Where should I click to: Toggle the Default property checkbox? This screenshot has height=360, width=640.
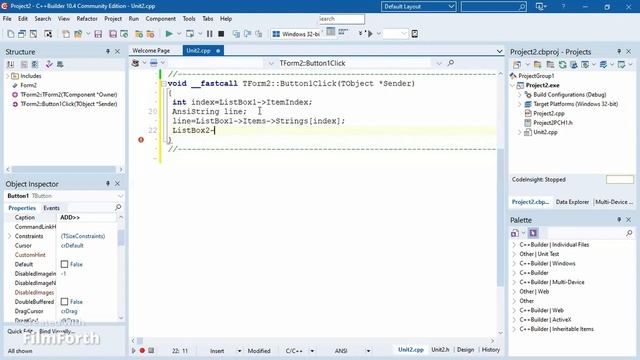[x=64, y=264]
